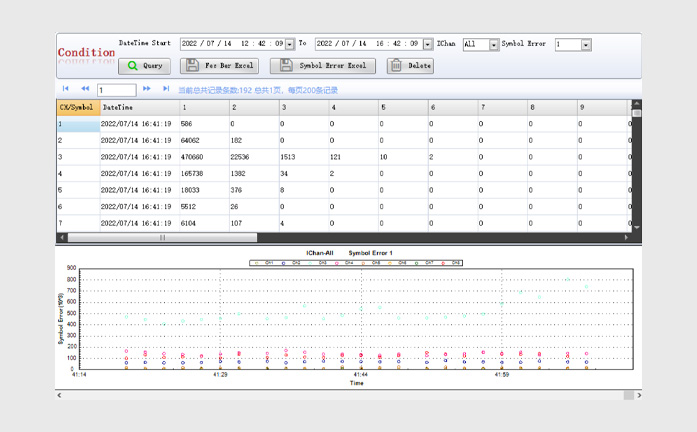This screenshot has height=432, width=697.
Task: Jump to the last page of records
Action: click(x=166, y=89)
